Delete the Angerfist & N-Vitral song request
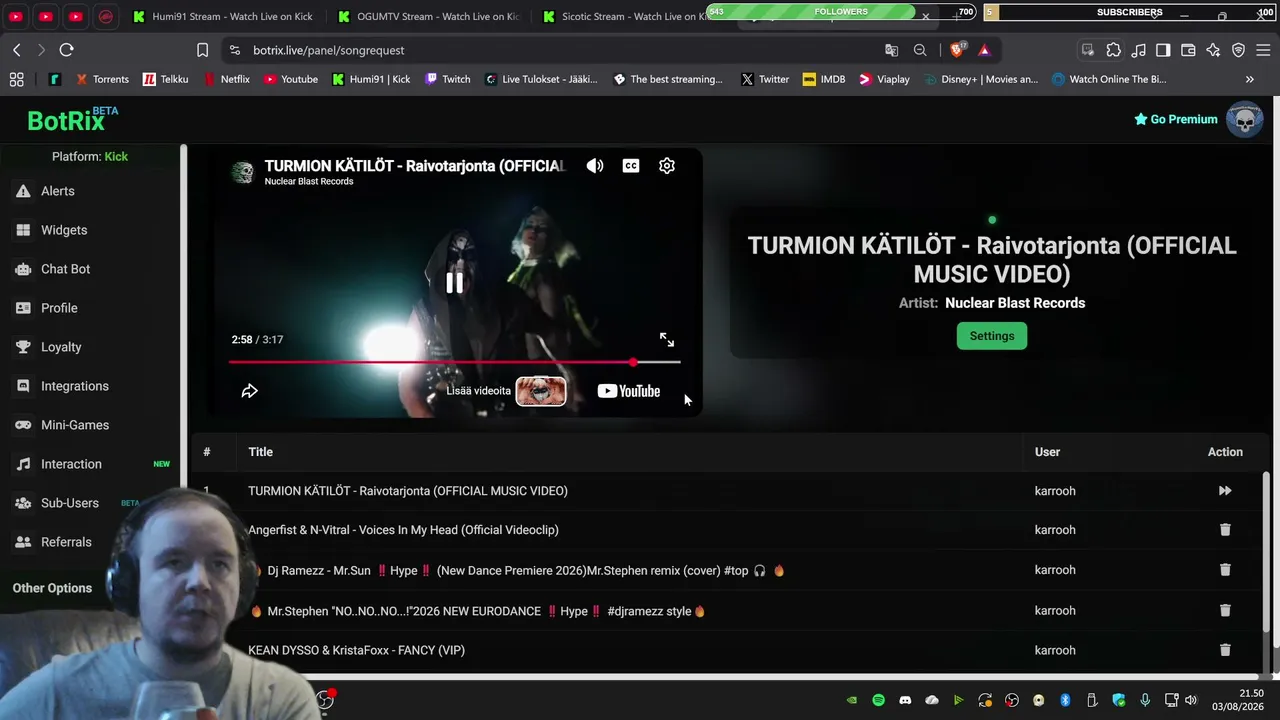The image size is (1280, 720). (x=1225, y=530)
